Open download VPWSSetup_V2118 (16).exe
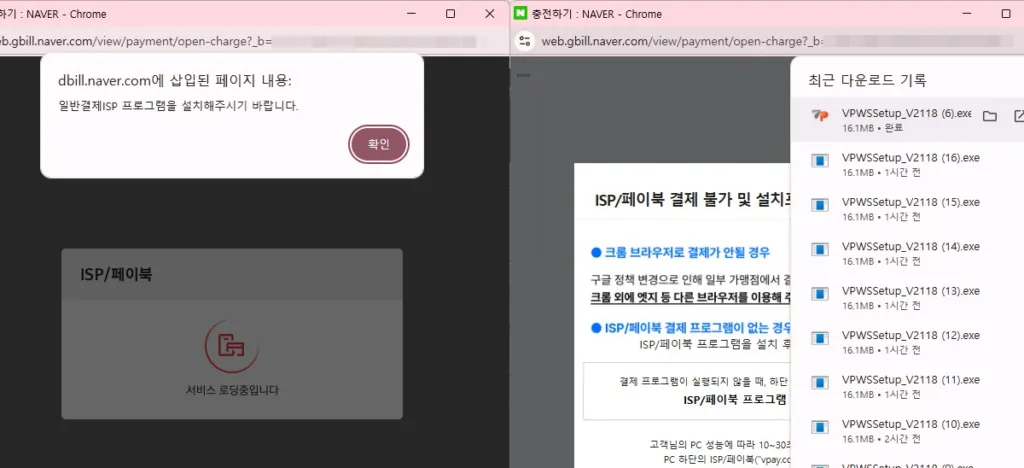 [x=910, y=157]
